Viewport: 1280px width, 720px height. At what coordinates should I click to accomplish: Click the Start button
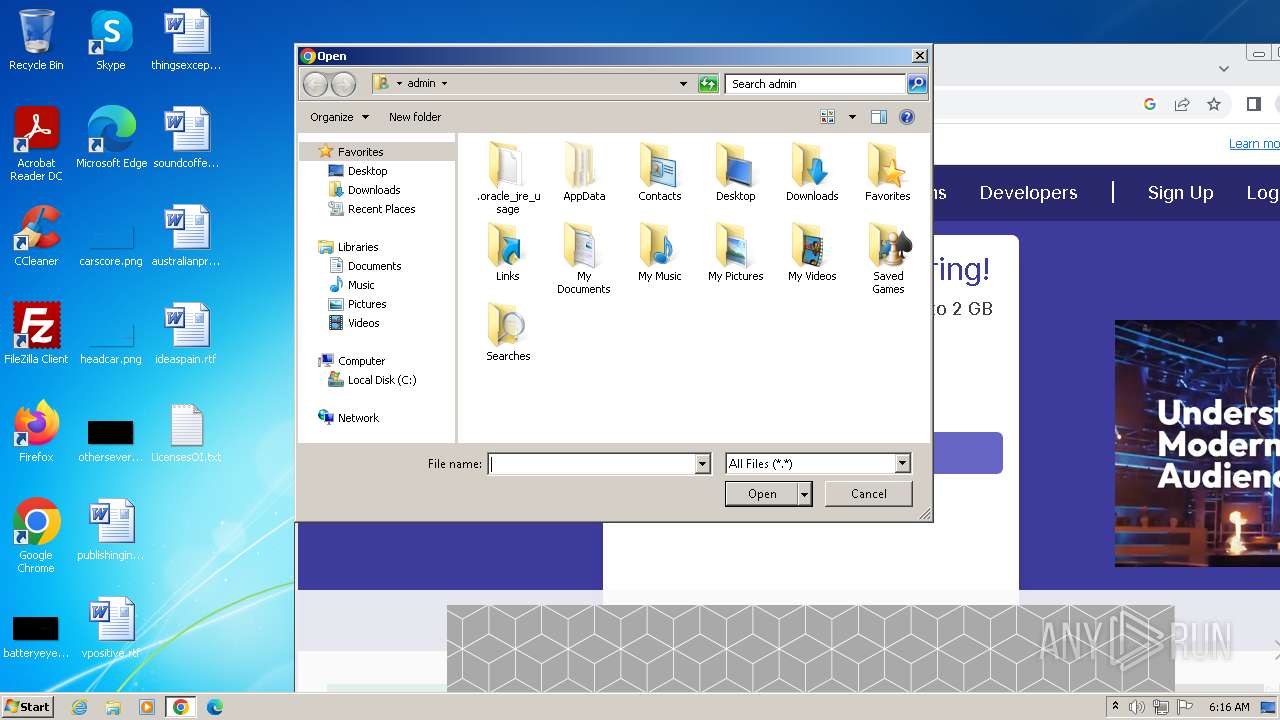pyautogui.click(x=28, y=707)
